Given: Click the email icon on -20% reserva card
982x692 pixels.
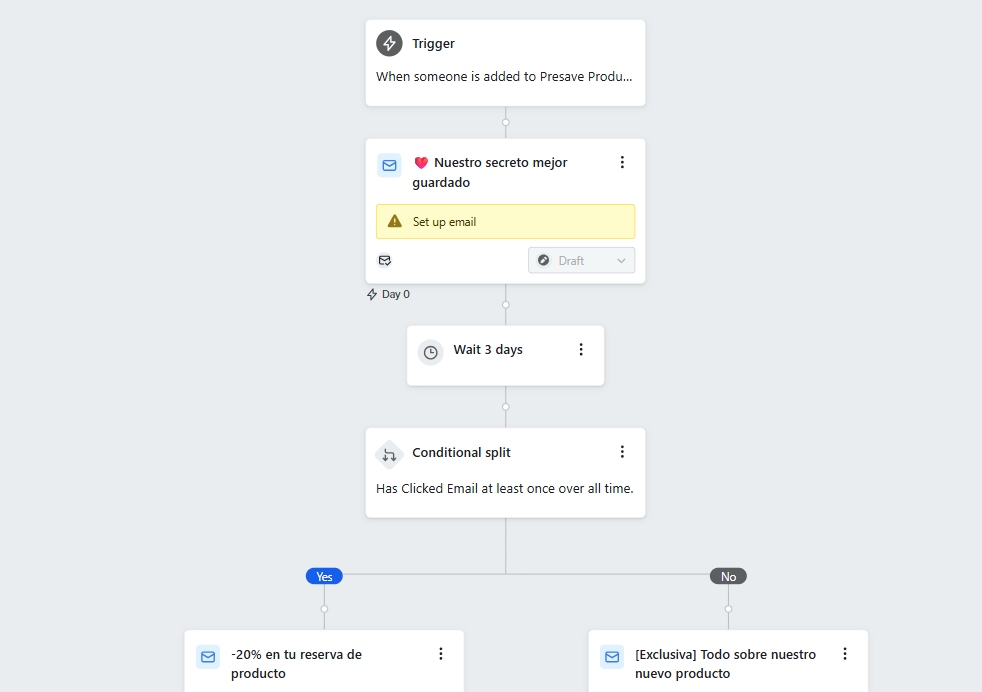Looking at the screenshot, I should (x=207, y=657).
